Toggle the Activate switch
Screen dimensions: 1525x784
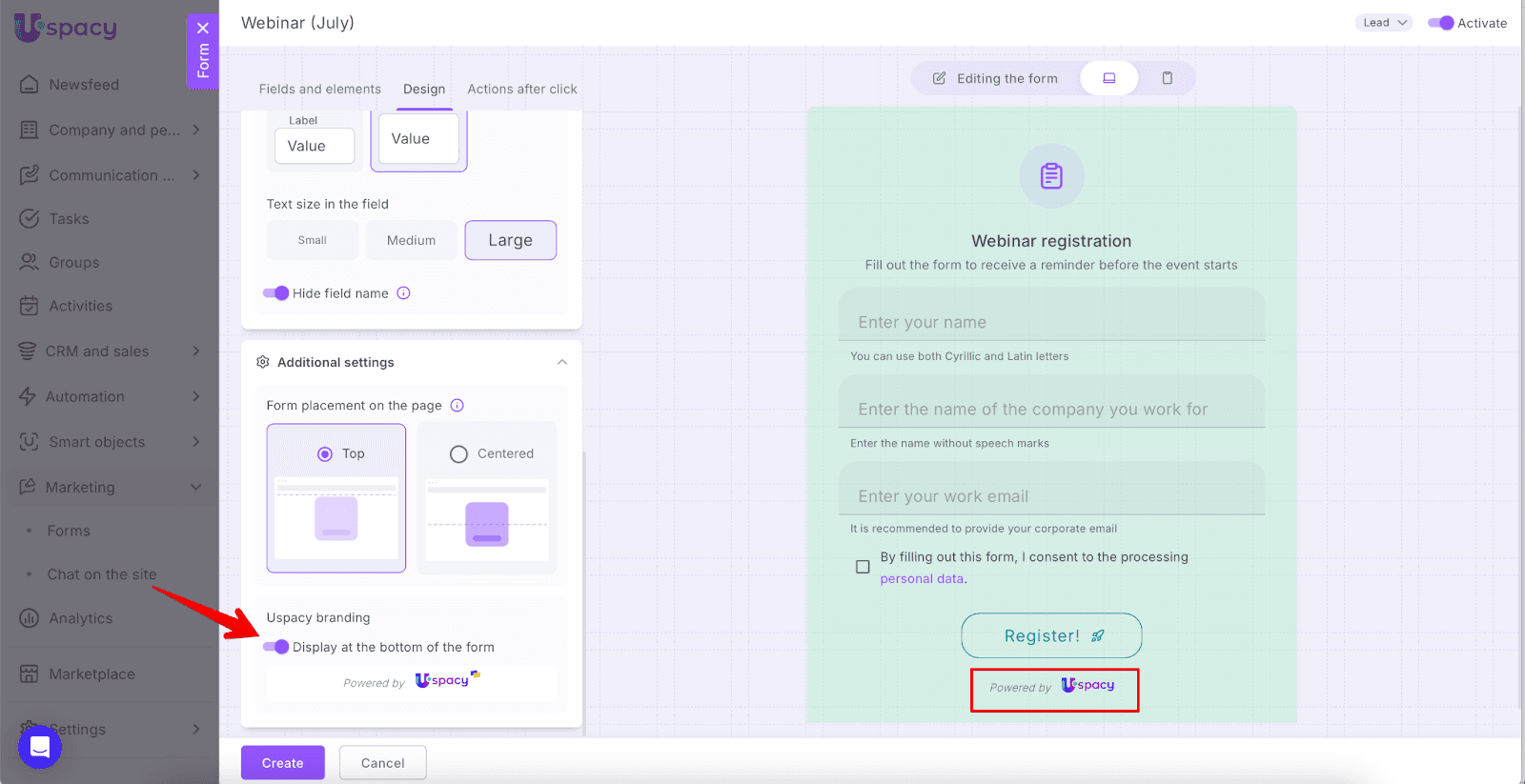click(1441, 23)
